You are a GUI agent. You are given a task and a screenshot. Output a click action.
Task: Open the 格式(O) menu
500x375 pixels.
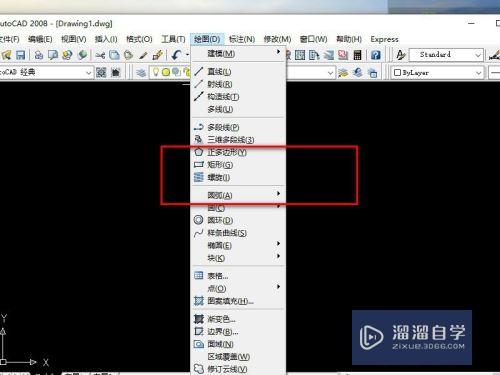[x=139, y=39]
